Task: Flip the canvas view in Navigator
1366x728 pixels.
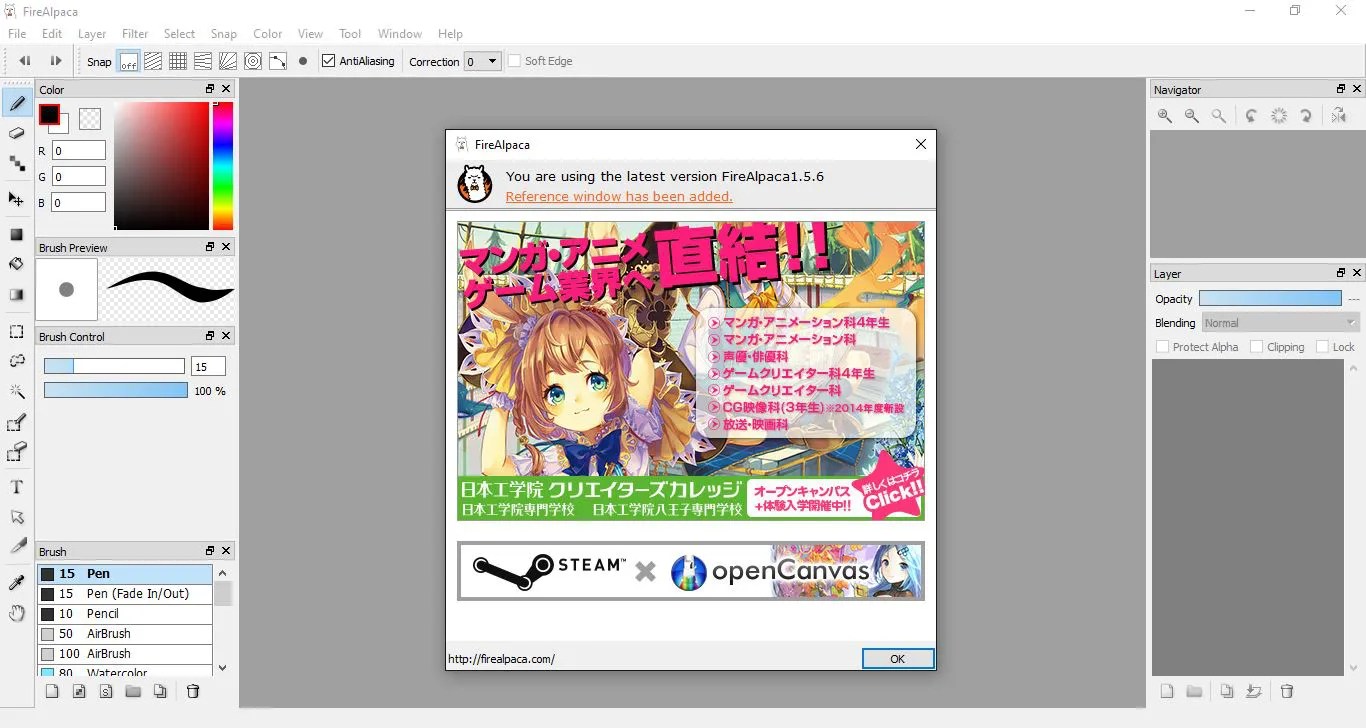Action: (1339, 116)
